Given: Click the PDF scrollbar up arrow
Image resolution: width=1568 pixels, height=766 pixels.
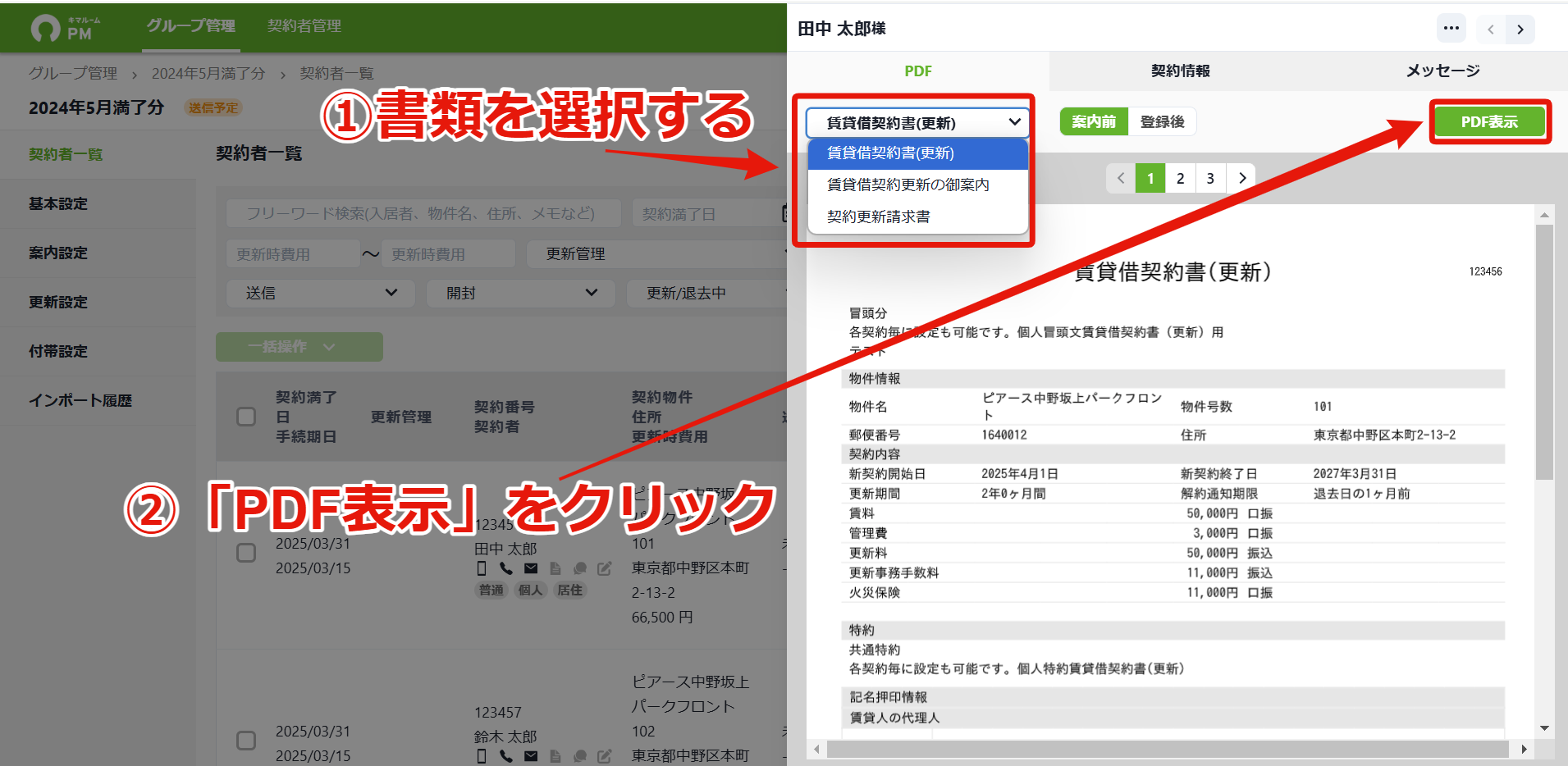Looking at the screenshot, I should pyautogui.click(x=1544, y=216).
